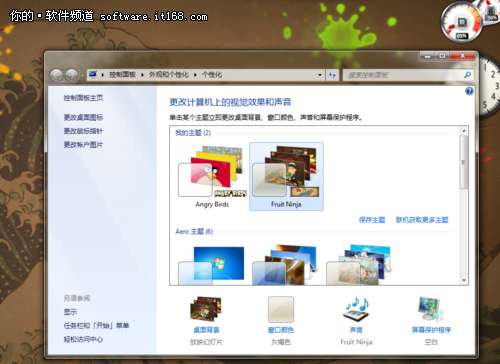This screenshot has height=364, width=500.
Task: Open 轻松访问中心 link
Action: coord(83,339)
